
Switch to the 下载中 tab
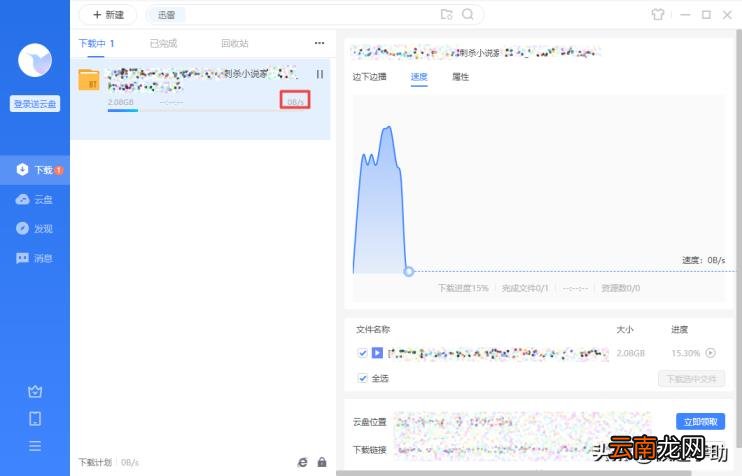(96, 44)
